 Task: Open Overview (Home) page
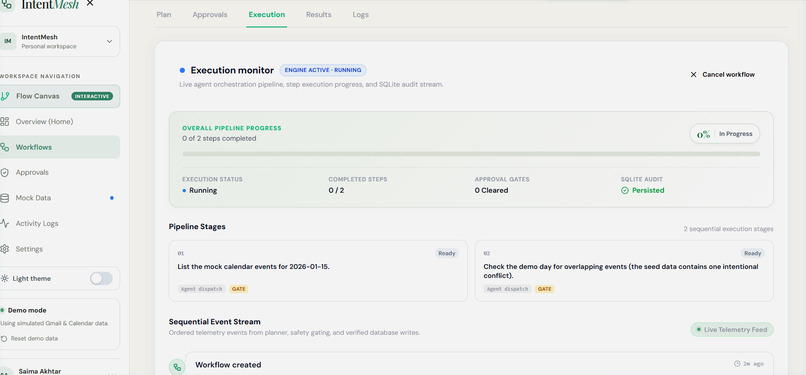tap(60, 122)
